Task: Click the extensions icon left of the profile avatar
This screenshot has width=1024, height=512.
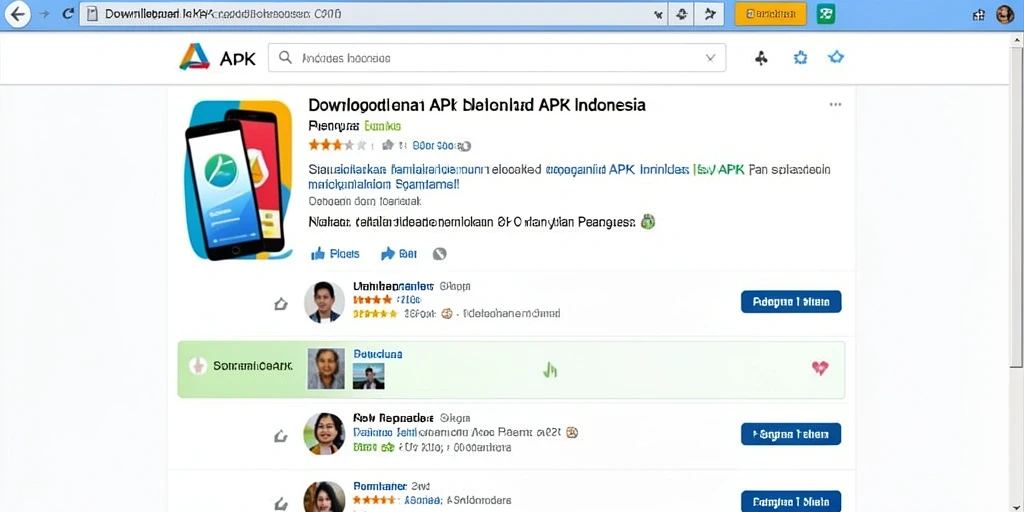Action: 979,15
